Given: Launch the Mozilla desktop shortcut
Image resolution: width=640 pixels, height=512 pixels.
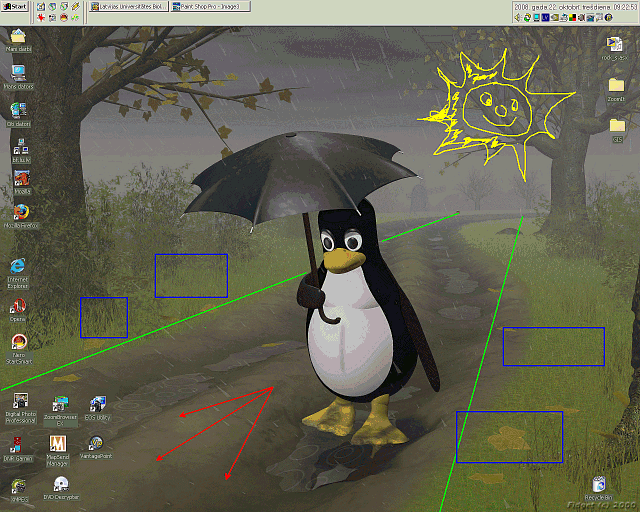Looking at the screenshot, I should tap(22, 182).
